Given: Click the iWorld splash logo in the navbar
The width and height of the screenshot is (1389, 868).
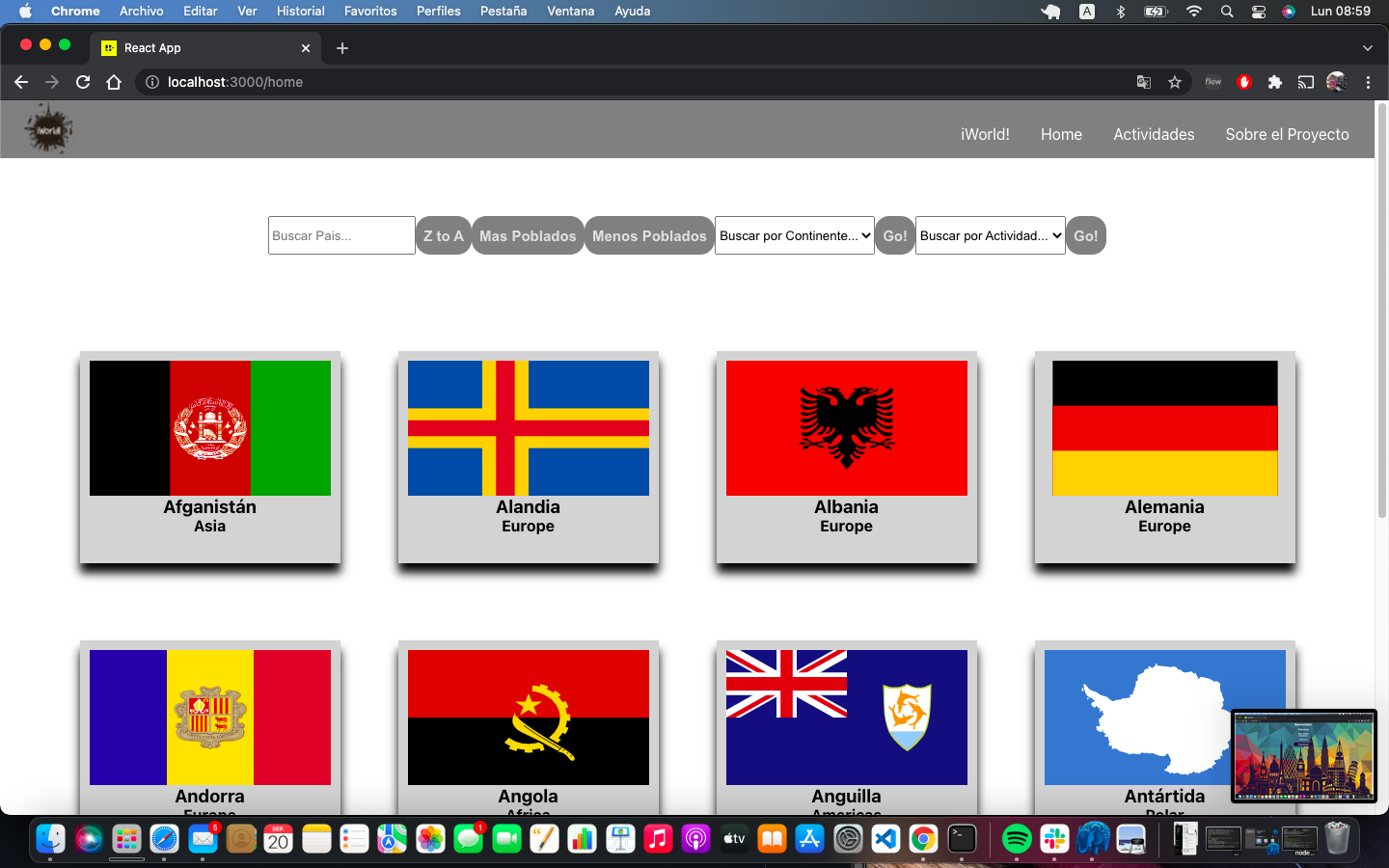Looking at the screenshot, I should 48,128.
